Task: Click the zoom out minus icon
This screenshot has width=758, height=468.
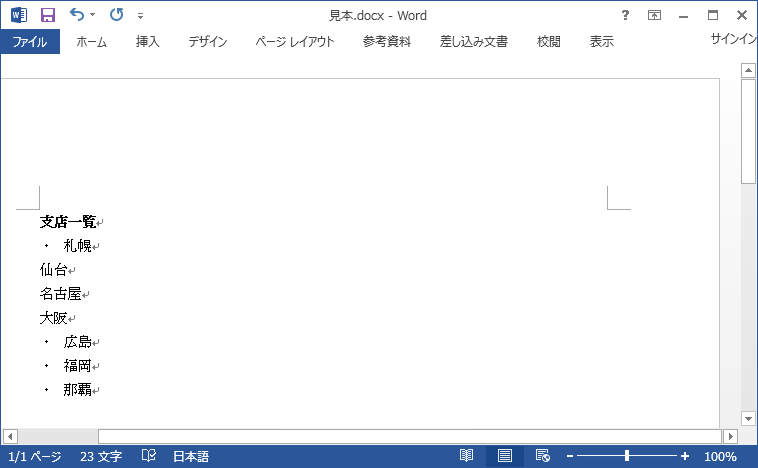Action: (570, 456)
